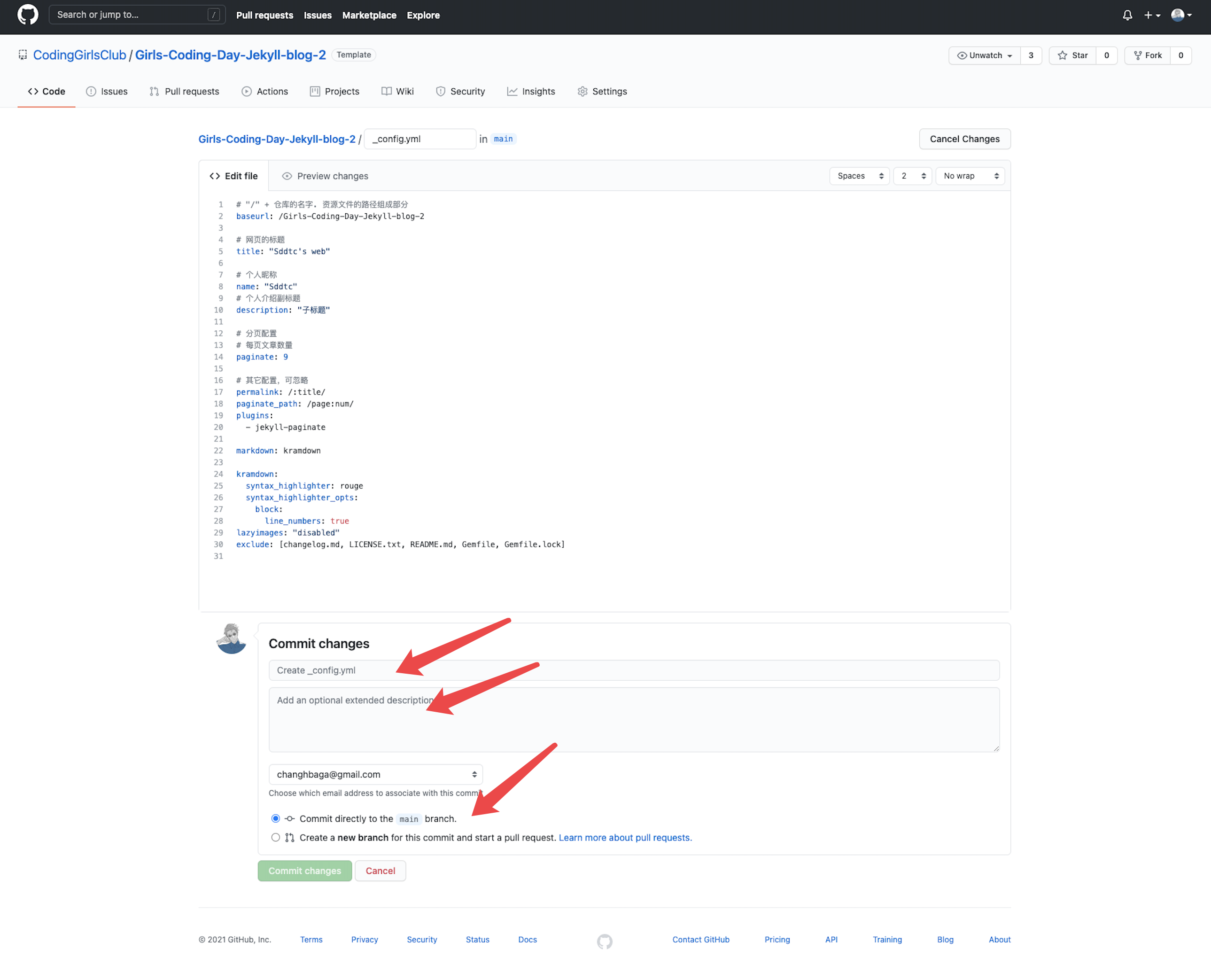Click the commit message summary field

634,671
